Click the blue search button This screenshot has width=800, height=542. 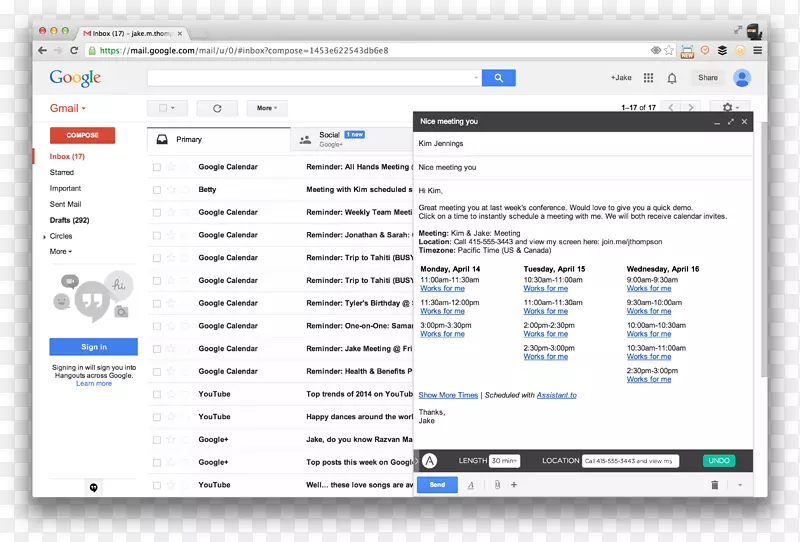tap(498, 78)
